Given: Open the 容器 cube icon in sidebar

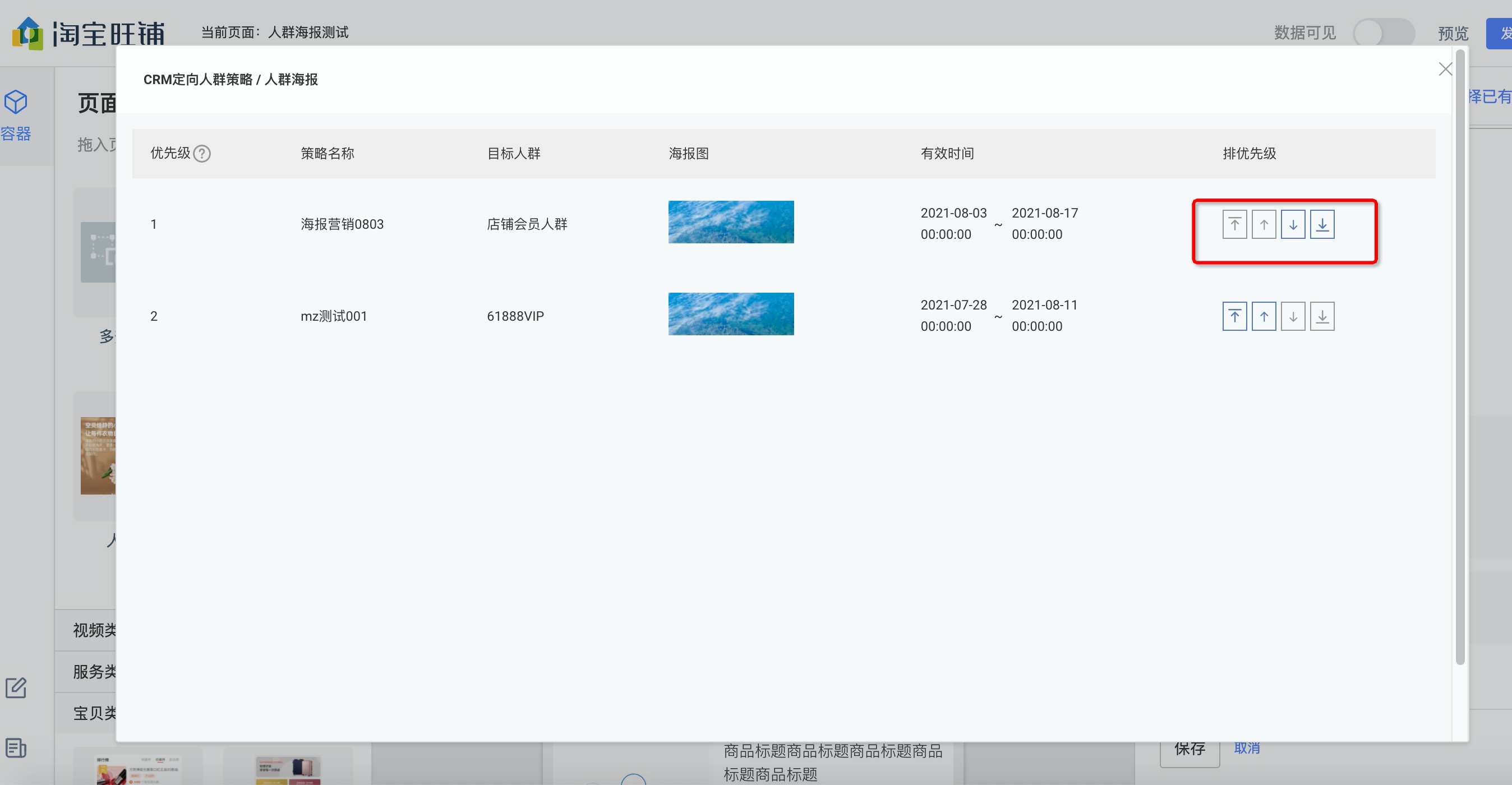Looking at the screenshot, I should [15, 102].
